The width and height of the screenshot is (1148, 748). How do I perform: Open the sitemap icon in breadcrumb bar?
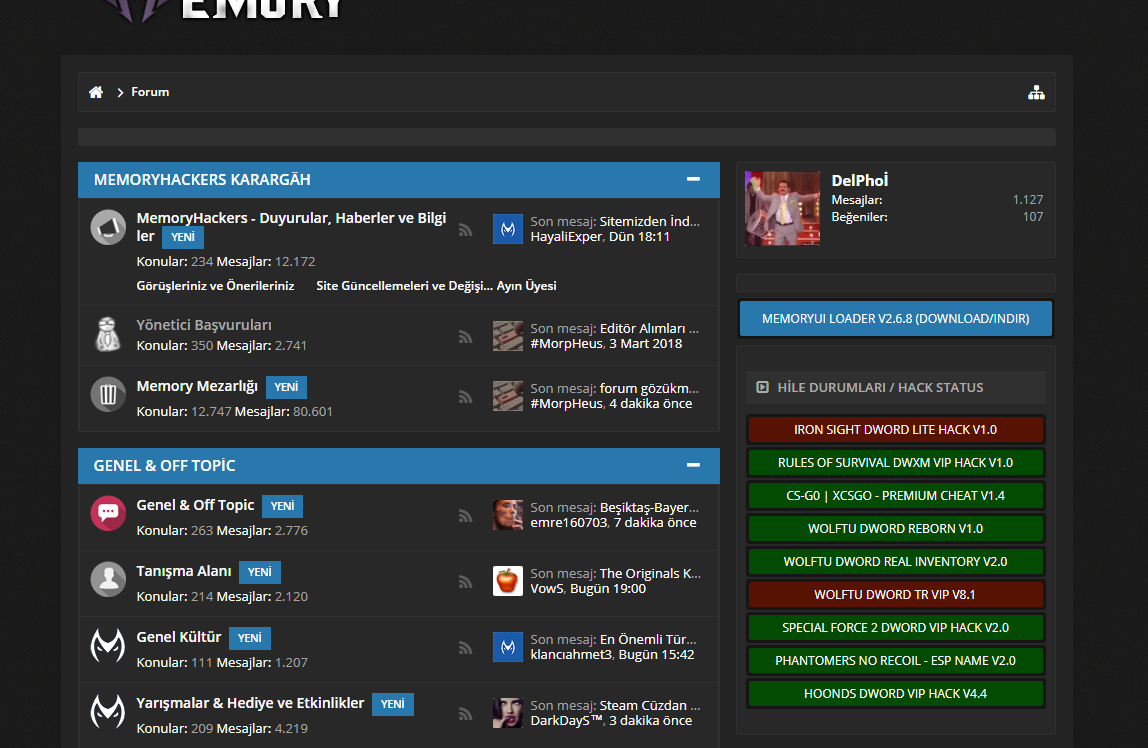[1036, 92]
